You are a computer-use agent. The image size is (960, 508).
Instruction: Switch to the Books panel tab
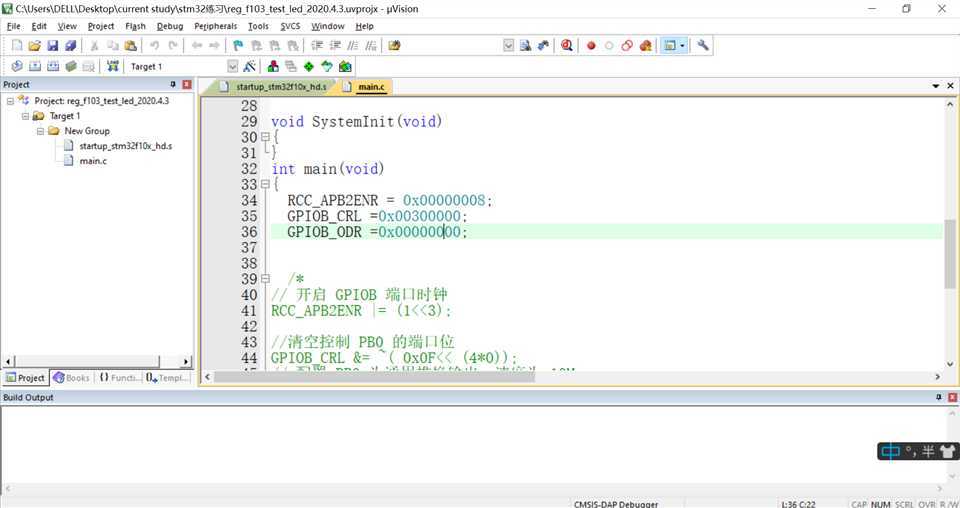point(72,378)
